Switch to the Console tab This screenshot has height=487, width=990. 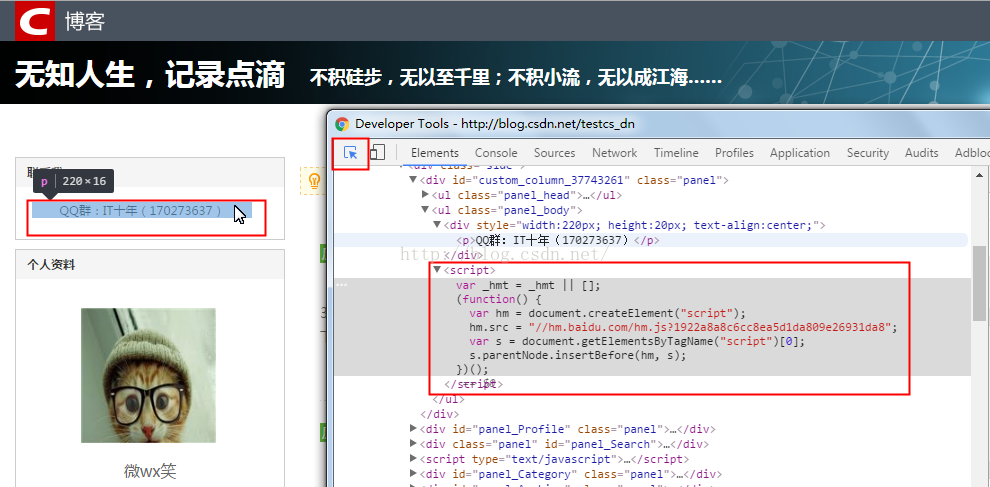496,153
